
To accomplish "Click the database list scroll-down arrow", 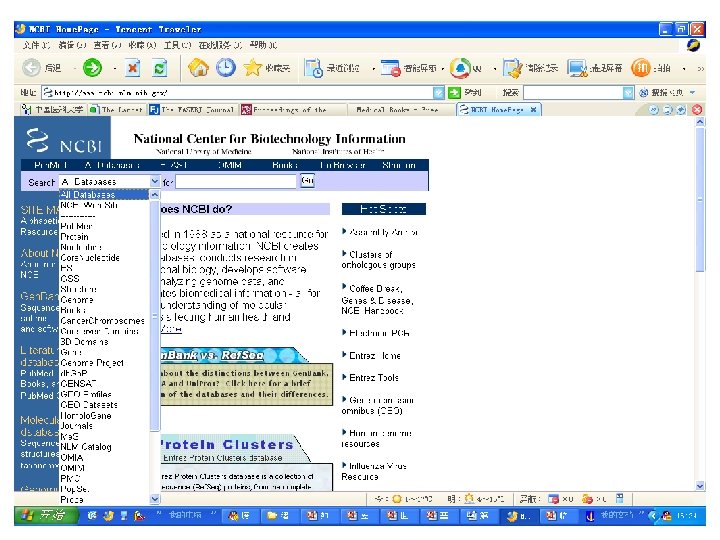I will (x=155, y=499).
